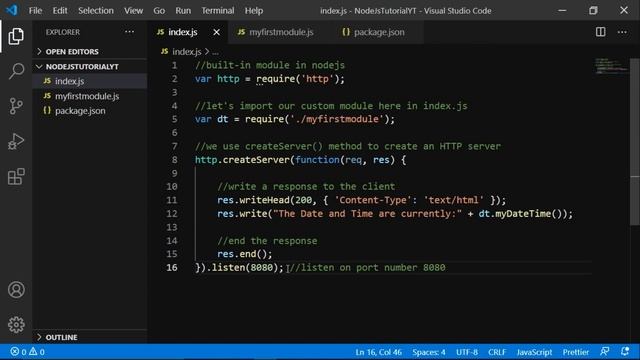Image resolution: width=640 pixels, height=360 pixels.
Task: Click UTF-8 encoding in status bar
Action: pyautogui.click(x=467, y=351)
